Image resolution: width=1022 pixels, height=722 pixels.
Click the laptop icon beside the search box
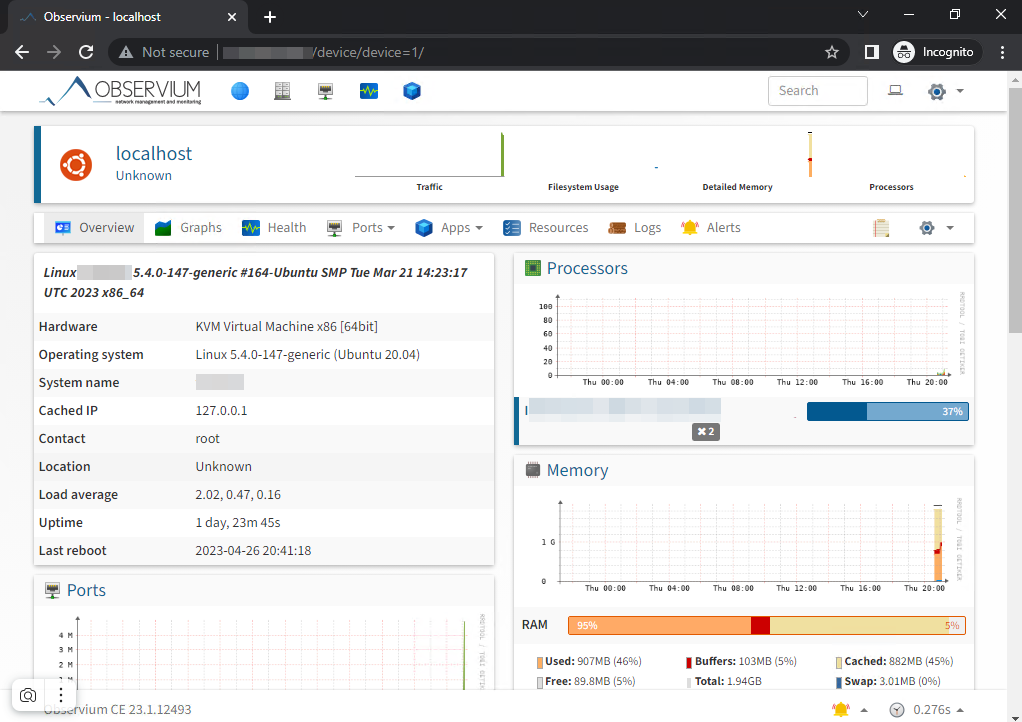pyautogui.click(x=895, y=91)
